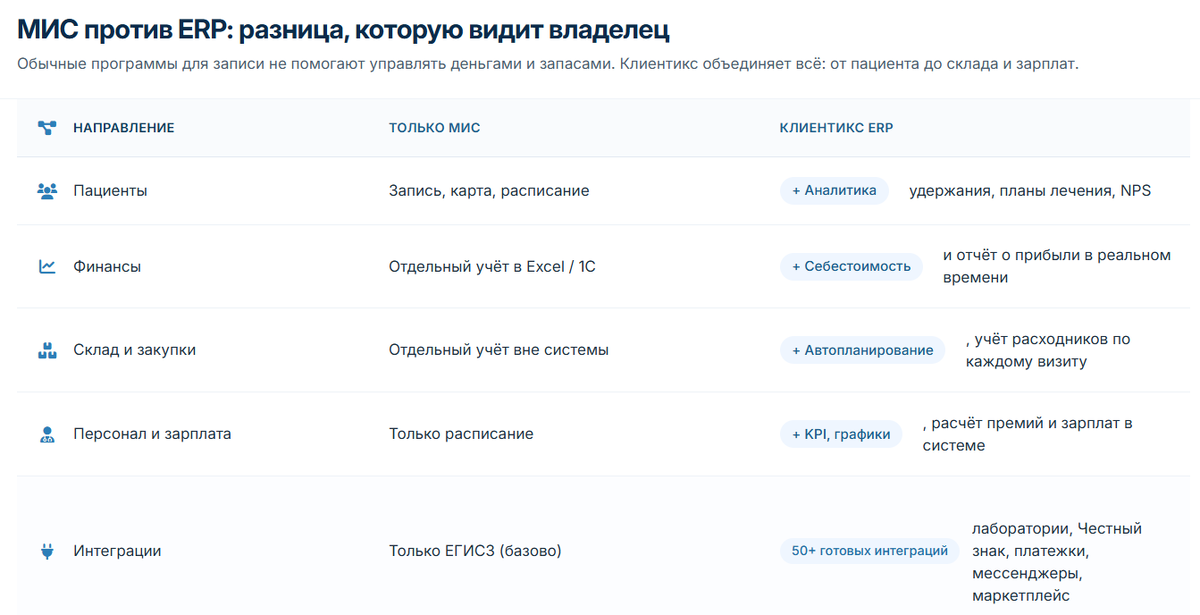Click the 'ТОЛЬКО МИС' column header
Screen dimensions: 1200x615
coord(434,128)
